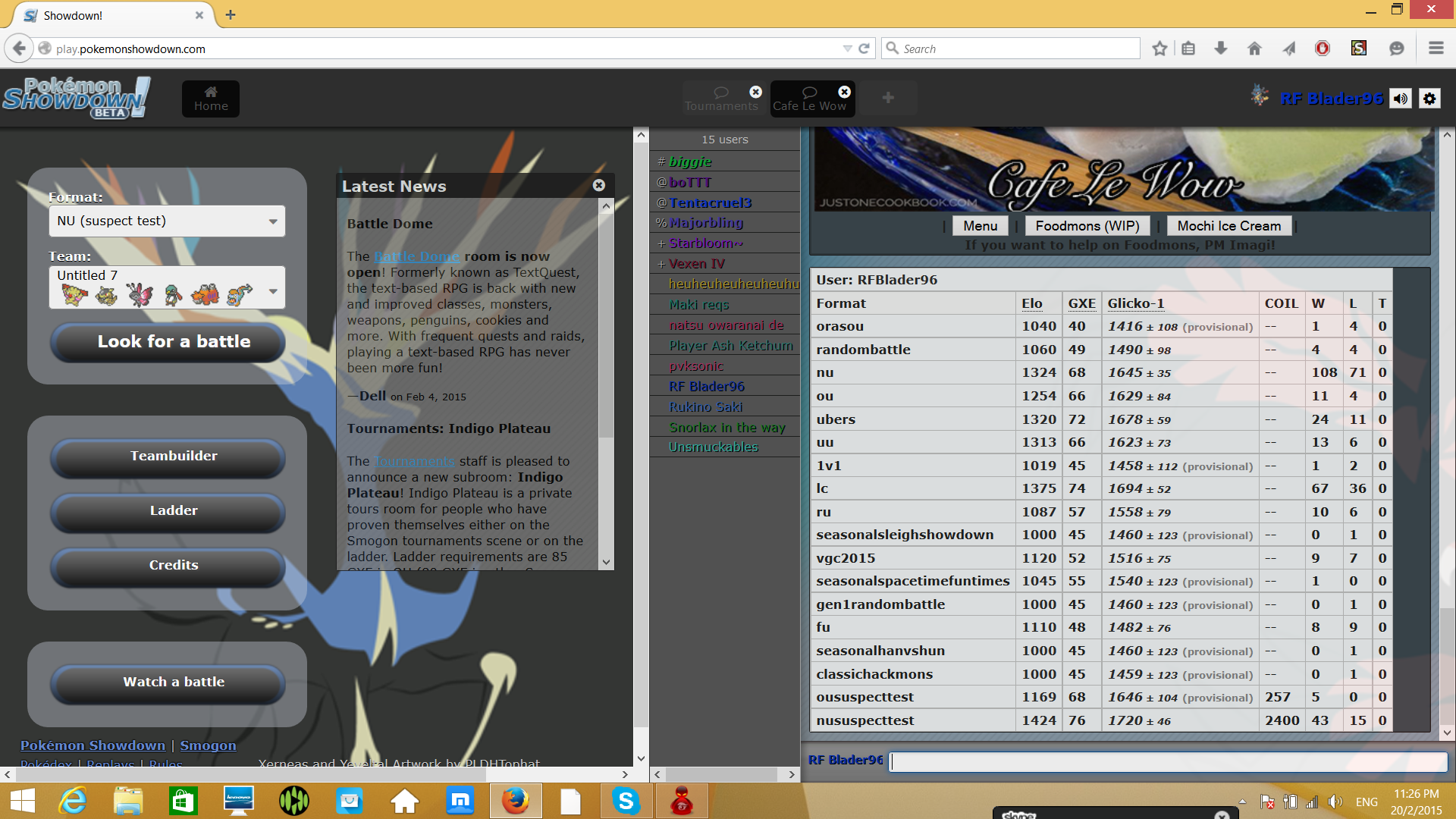This screenshot has width=1456, height=819.
Task: Close the Cafe Le Wow room tab
Action: point(844,92)
